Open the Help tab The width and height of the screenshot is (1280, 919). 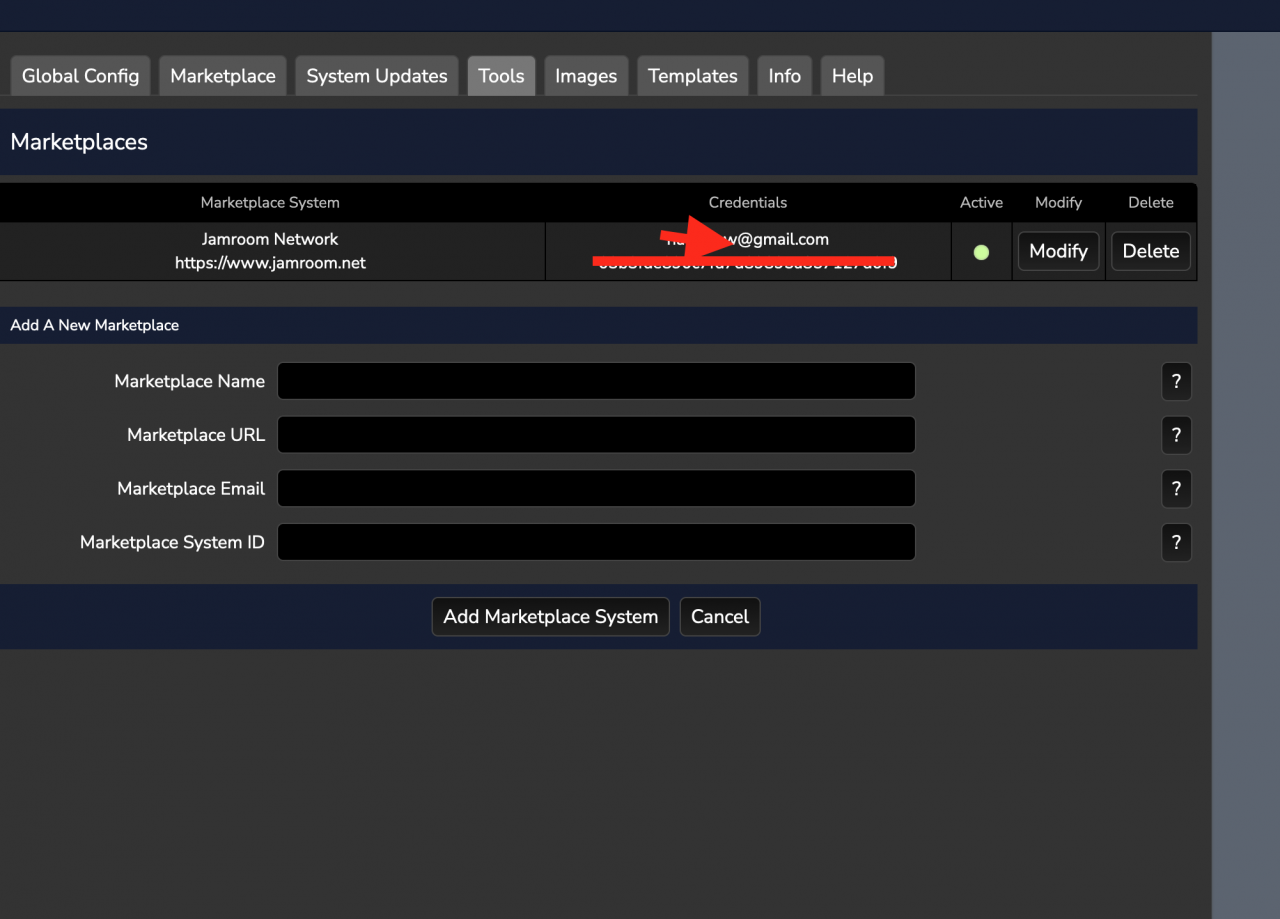tap(852, 76)
